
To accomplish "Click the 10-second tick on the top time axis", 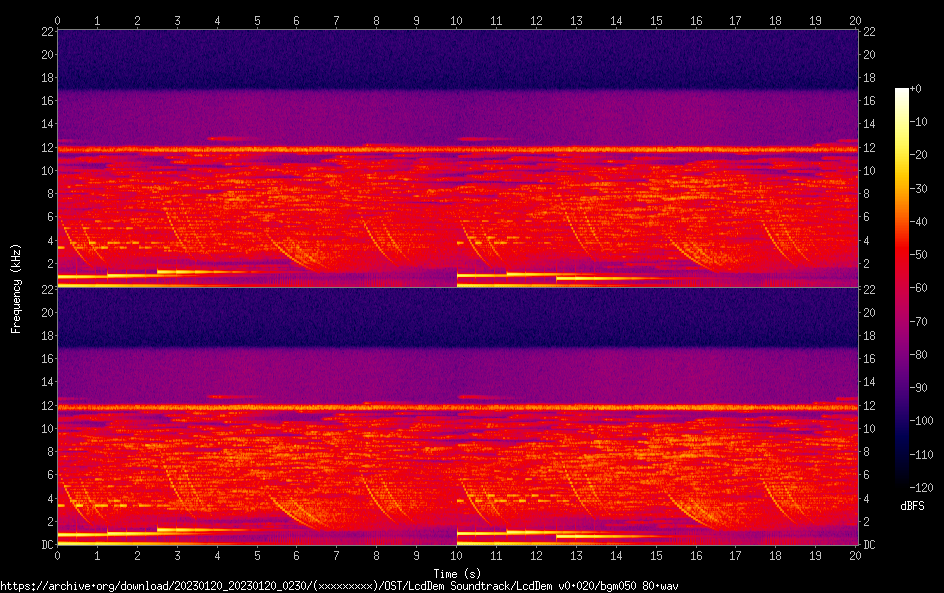I will (x=456, y=20).
